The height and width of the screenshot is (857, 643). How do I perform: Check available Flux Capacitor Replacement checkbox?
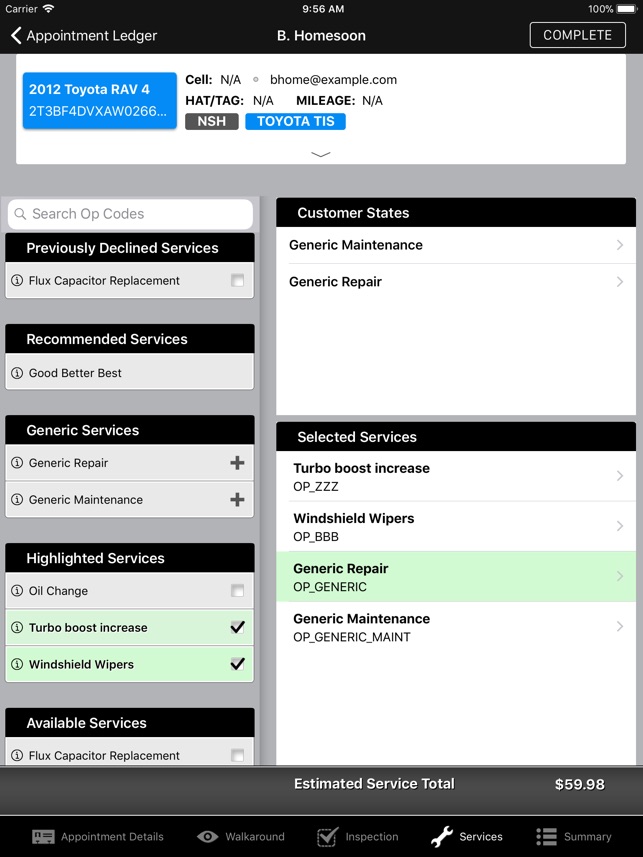(237, 755)
